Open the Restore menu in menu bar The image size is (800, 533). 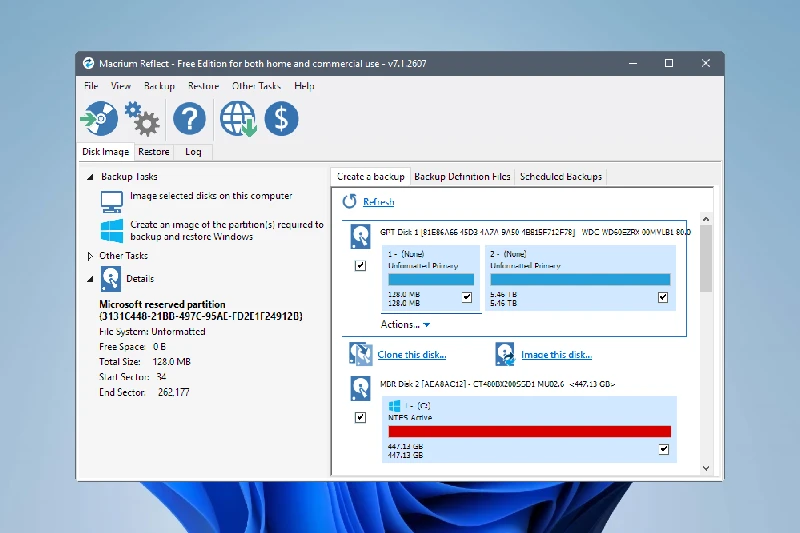pos(203,87)
